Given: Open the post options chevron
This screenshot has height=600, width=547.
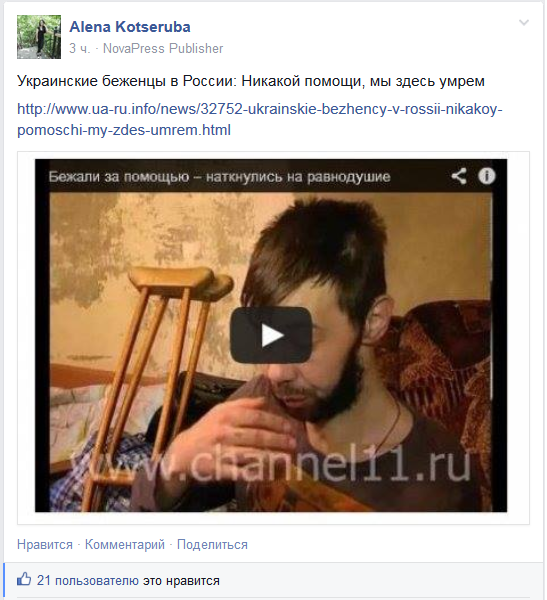Looking at the screenshot, I should (x=523, y=23).
